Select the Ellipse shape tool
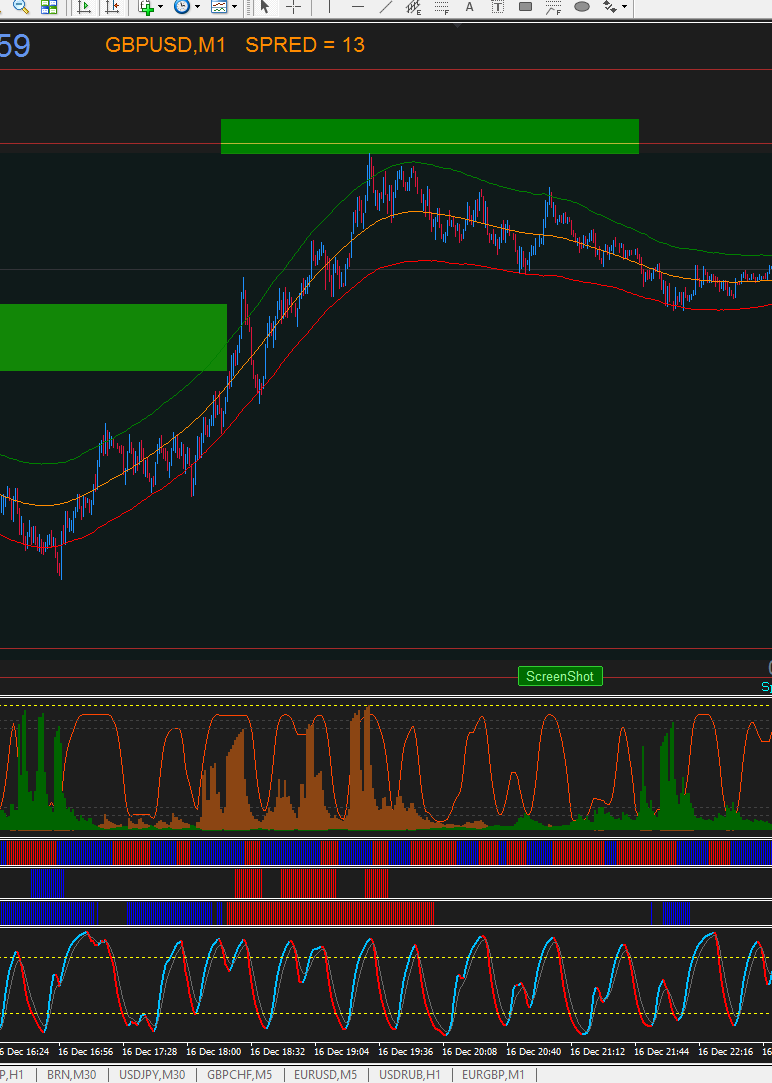This screenshot has height=1083, width=772. (x=582, y=7)
